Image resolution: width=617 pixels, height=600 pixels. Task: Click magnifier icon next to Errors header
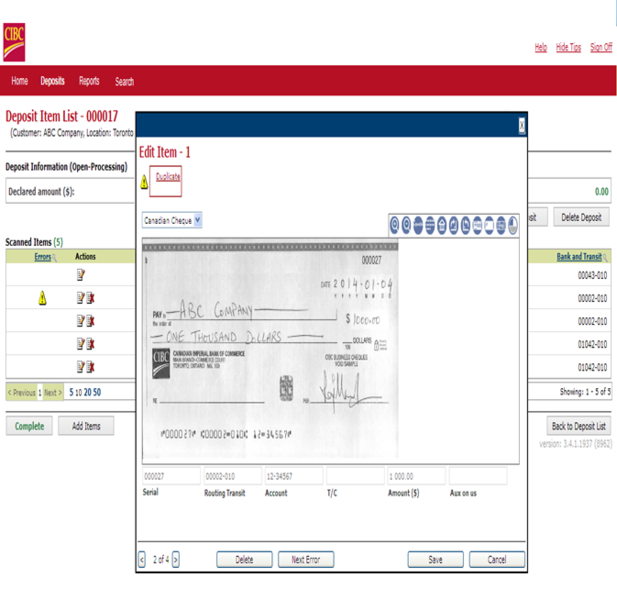pyautogui.click(x=54, y=258)
